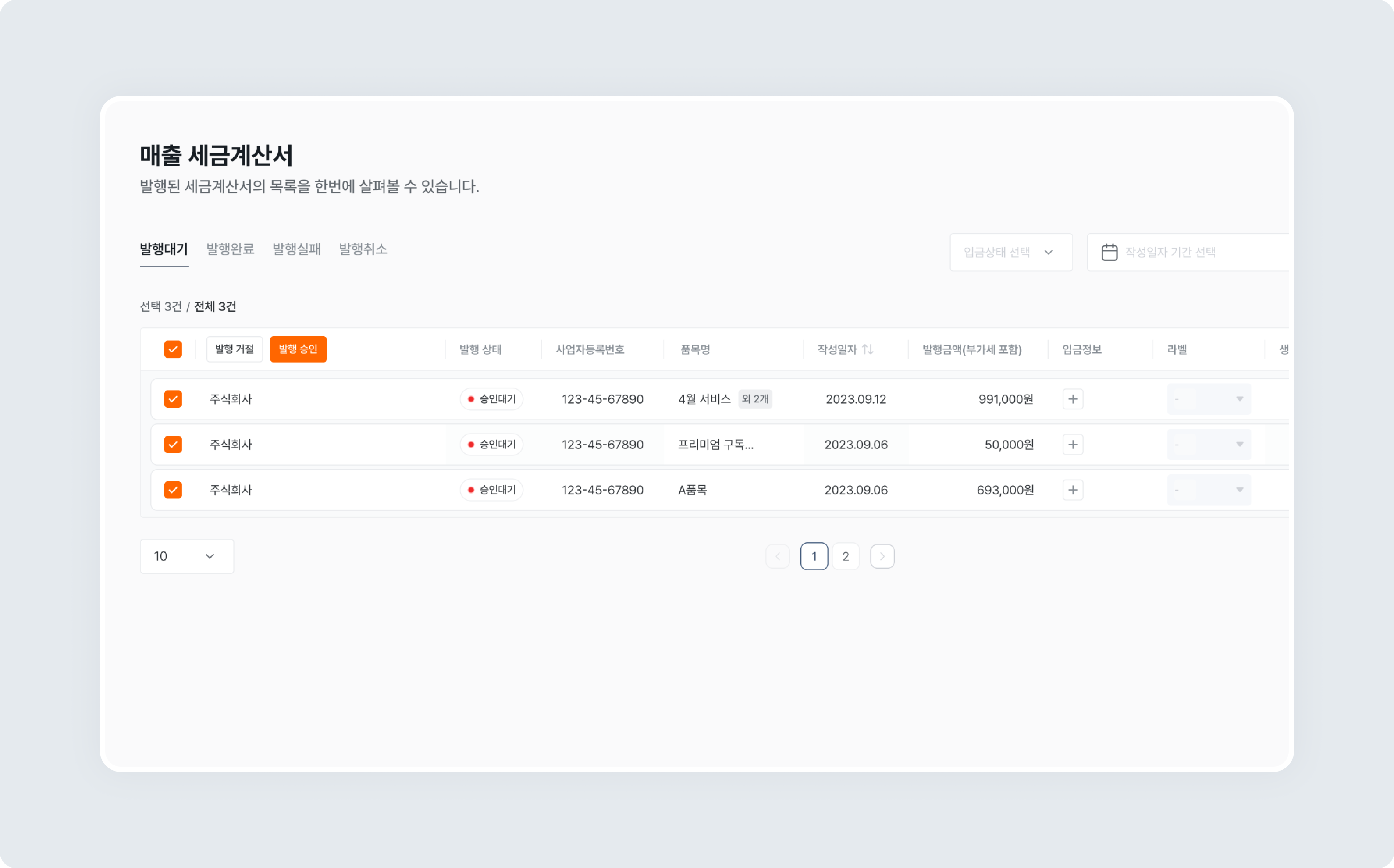
Task: Open the page size dropdown showing 10
Action: click(186, 556)
